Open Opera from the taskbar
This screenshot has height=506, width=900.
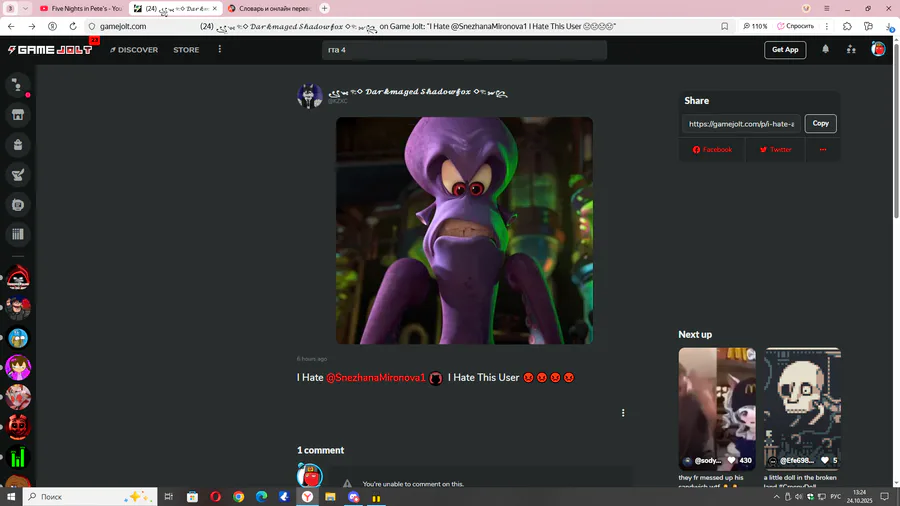coord(215,497)
